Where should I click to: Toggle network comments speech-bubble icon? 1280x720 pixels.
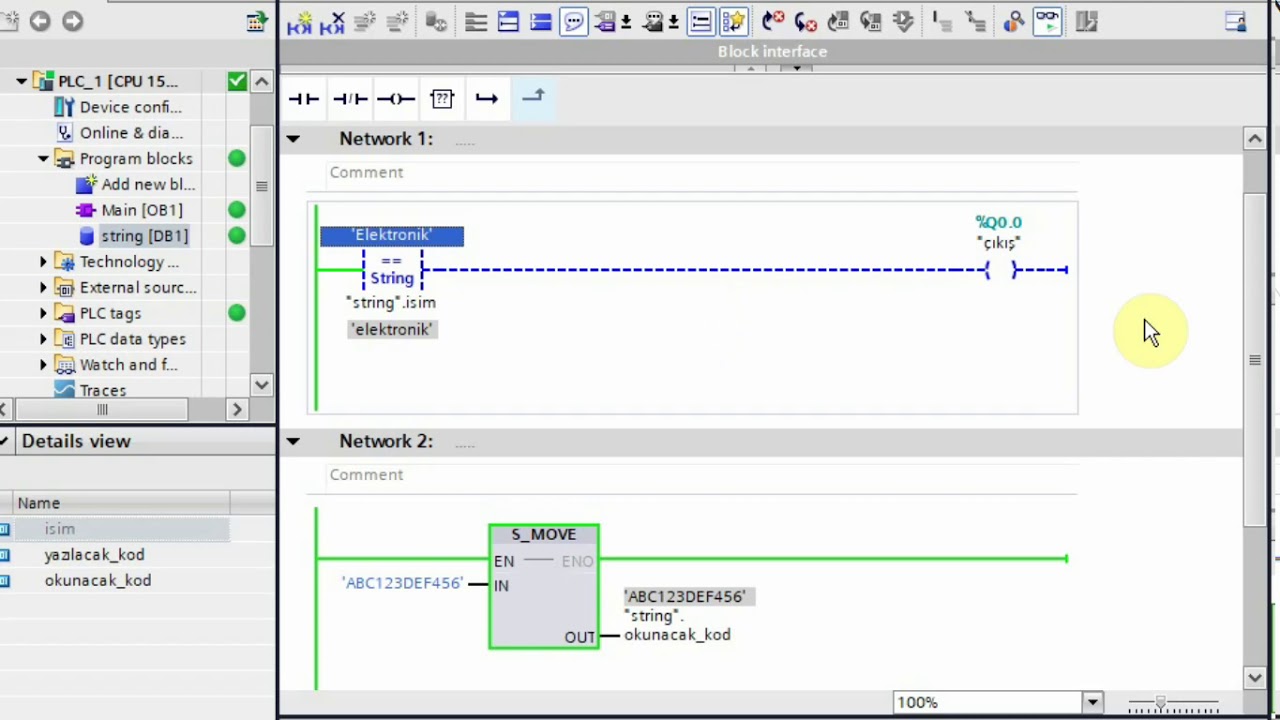(x=574, y=21)
